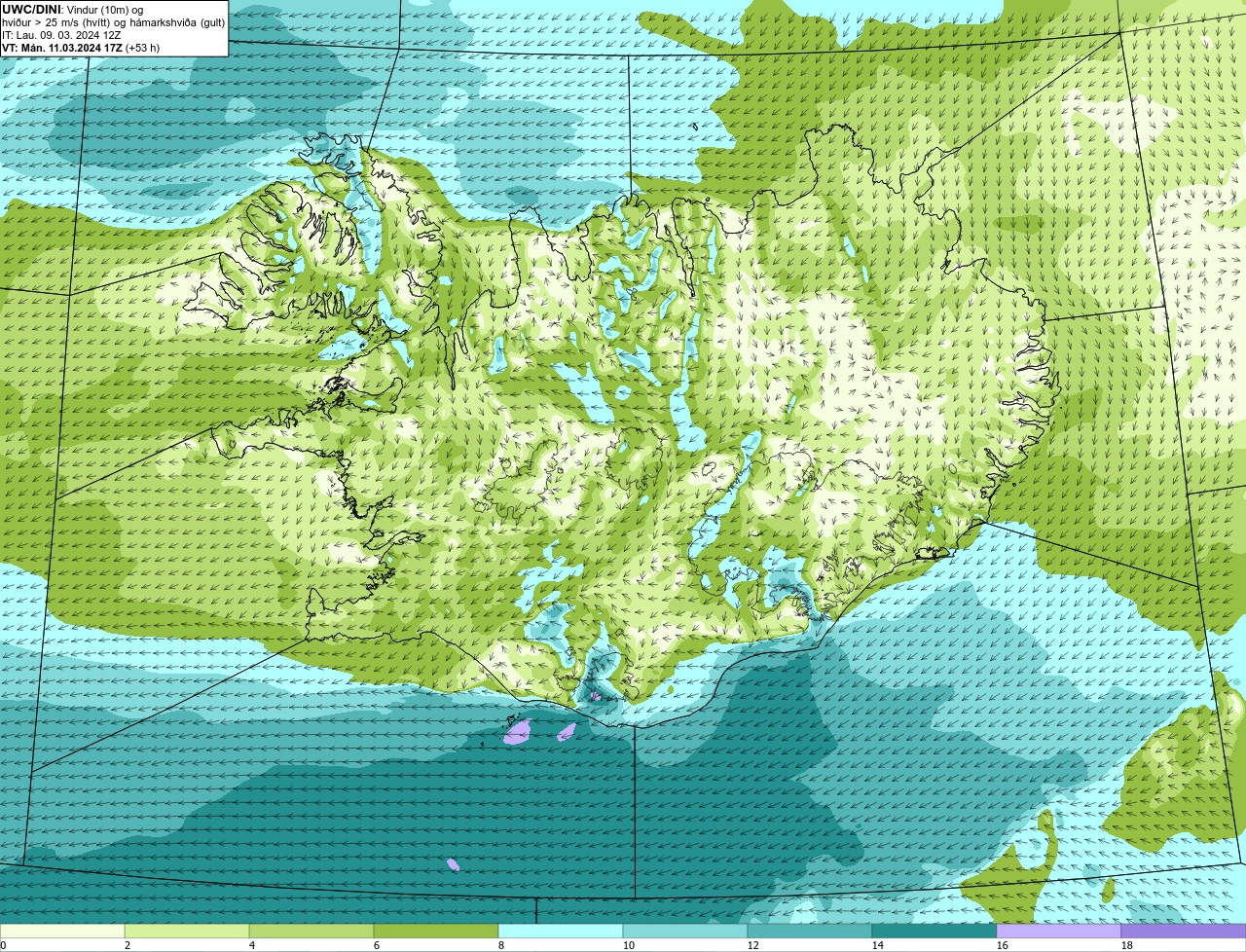Click the light green 2–4 legend swatch
The width and height of the screenshot is (1246, 952).
(187, 932)
